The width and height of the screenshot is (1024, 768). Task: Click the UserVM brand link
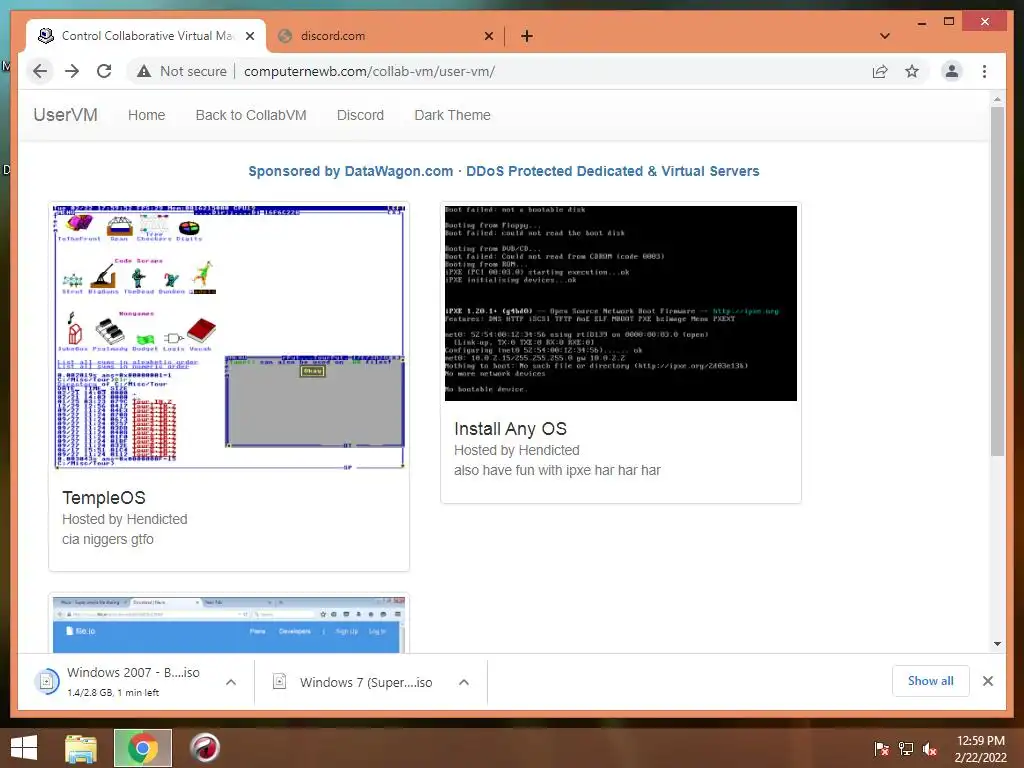[65, 115]
